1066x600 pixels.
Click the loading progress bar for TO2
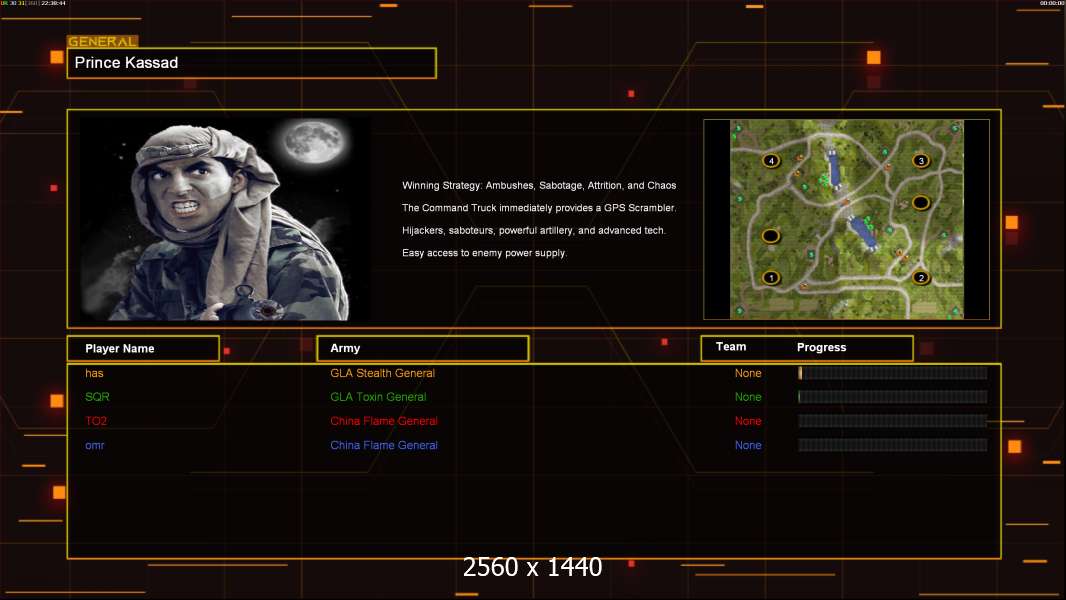[x=893, y=421]
